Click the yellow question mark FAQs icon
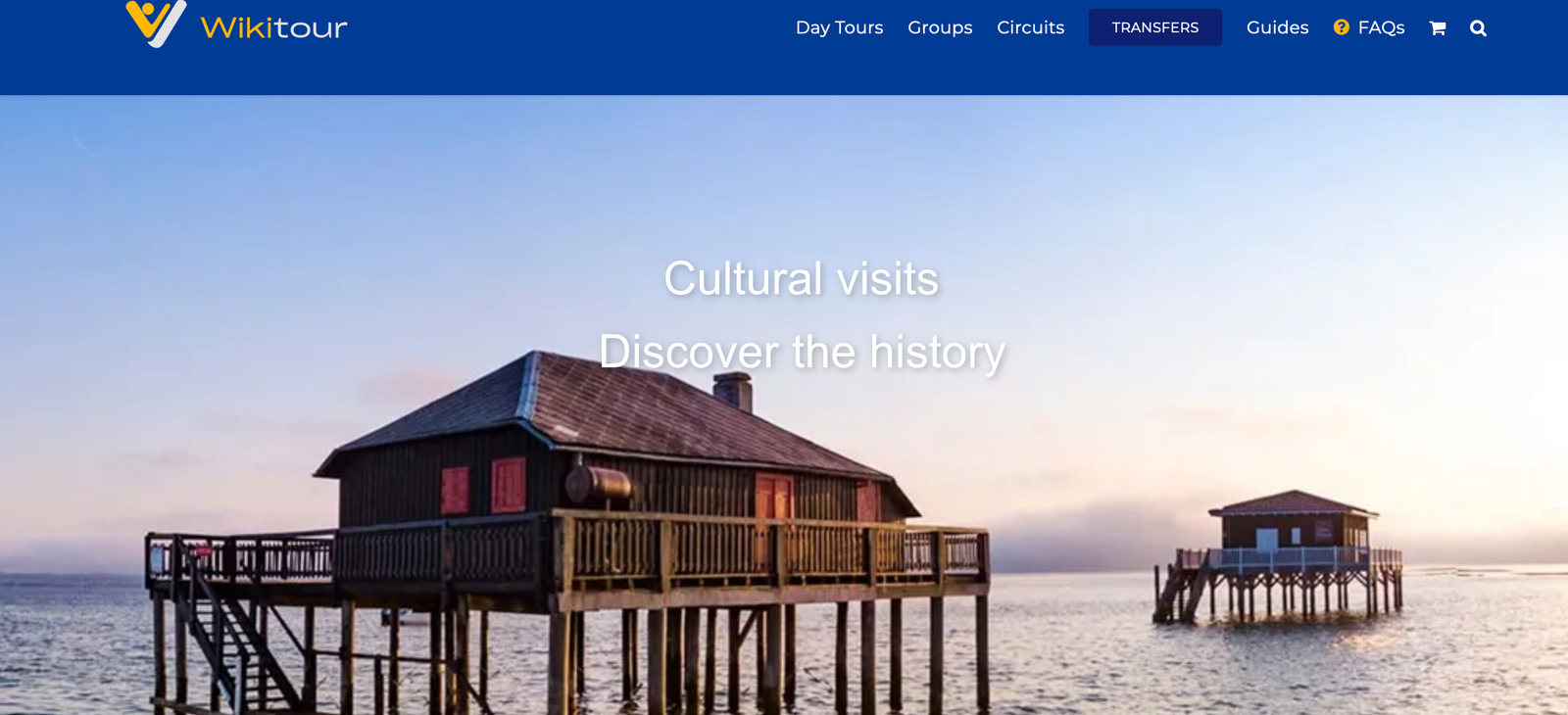 1342,27
